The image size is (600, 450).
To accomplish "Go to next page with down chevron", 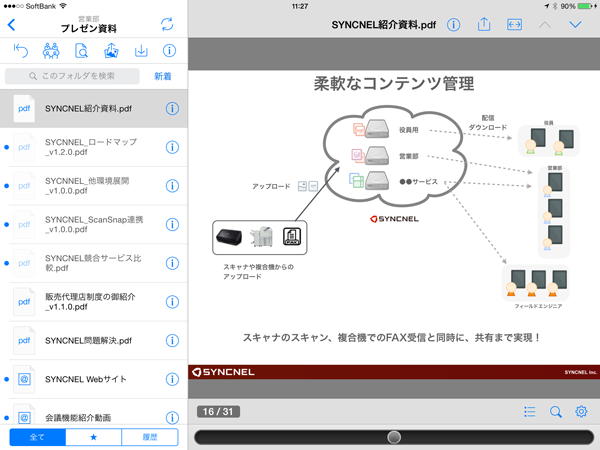I will [575, 25].
